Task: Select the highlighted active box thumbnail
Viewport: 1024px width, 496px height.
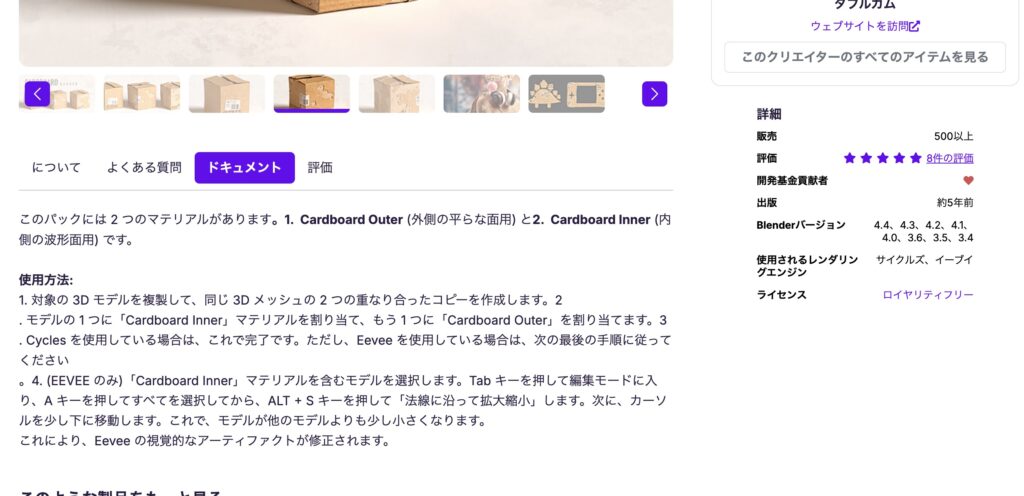Action: click(312, 94)
